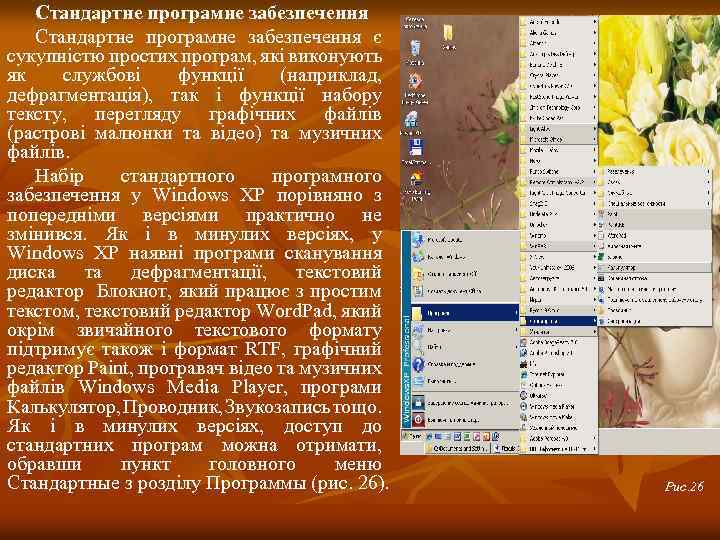Open the highlighted Программы item in Start menu

point(465,313)
